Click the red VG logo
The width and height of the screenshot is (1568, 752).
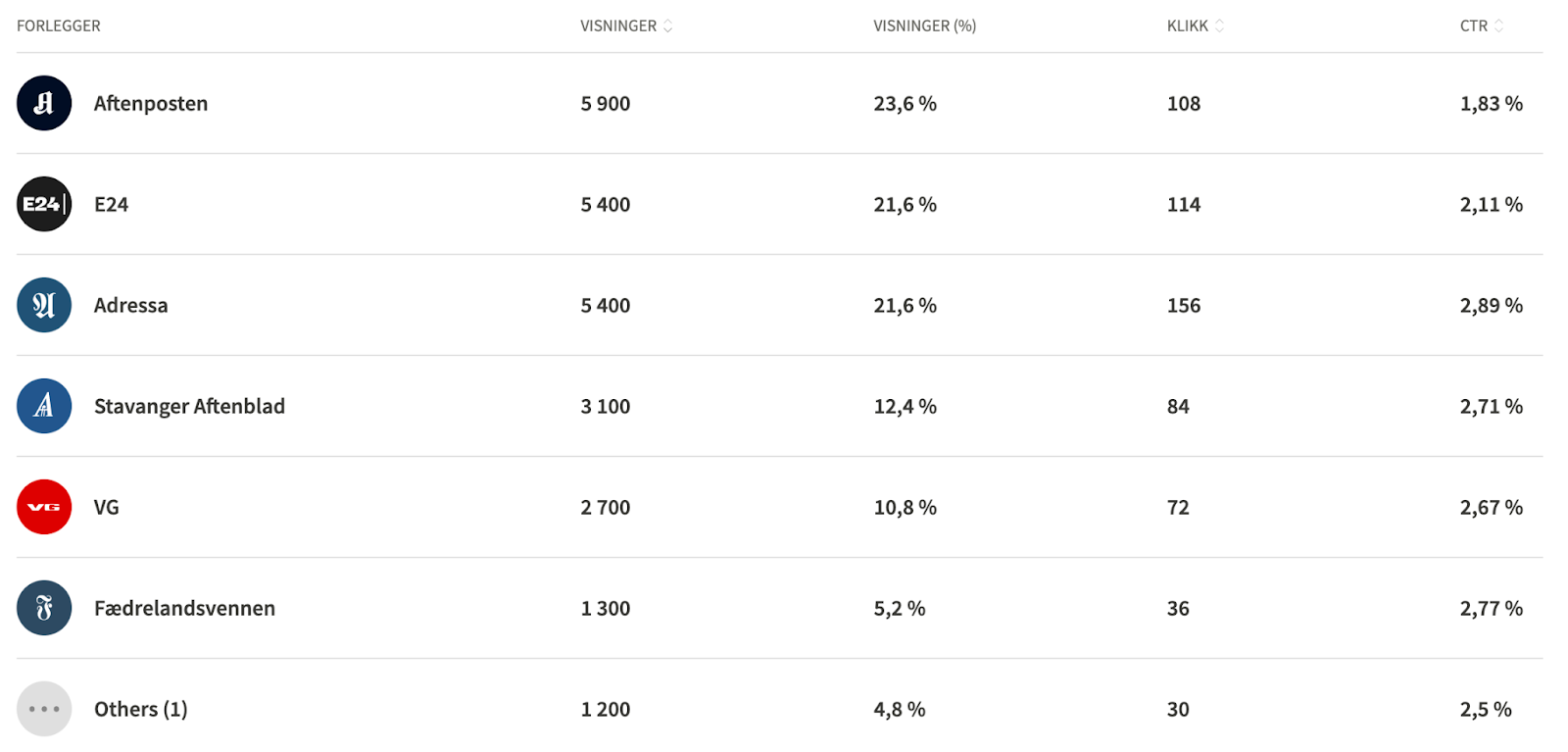pyautogui.click(x=44, y=507)
